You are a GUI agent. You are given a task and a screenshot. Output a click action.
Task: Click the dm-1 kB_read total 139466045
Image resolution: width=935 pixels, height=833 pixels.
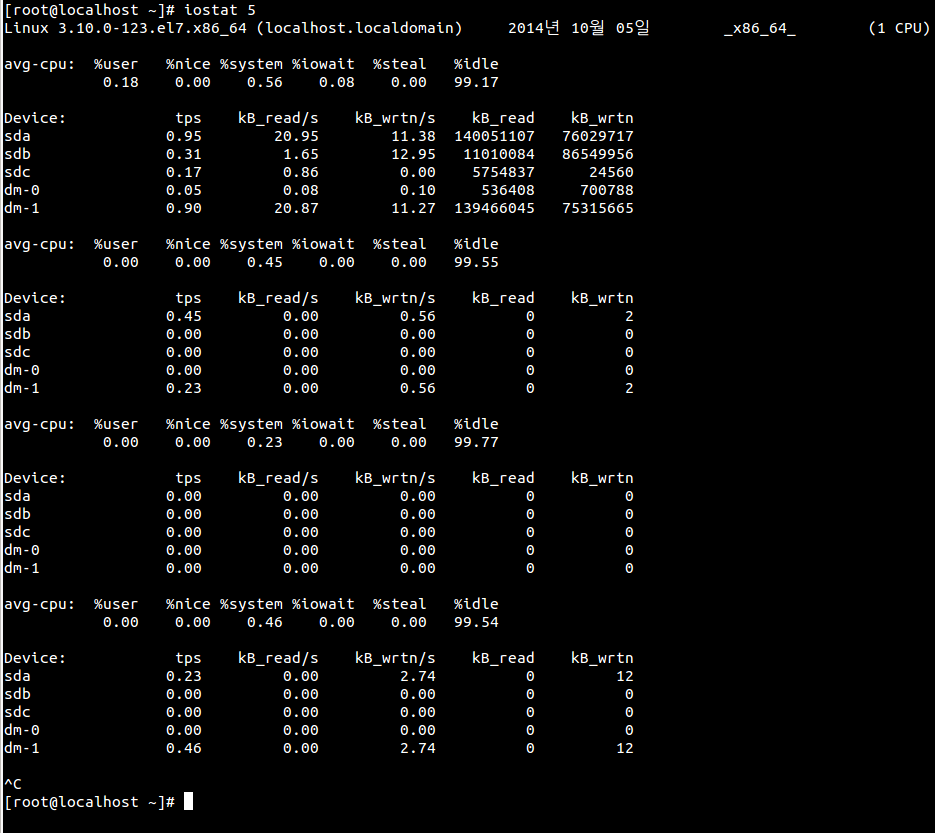pyautogui.click(x=494, y=208)
